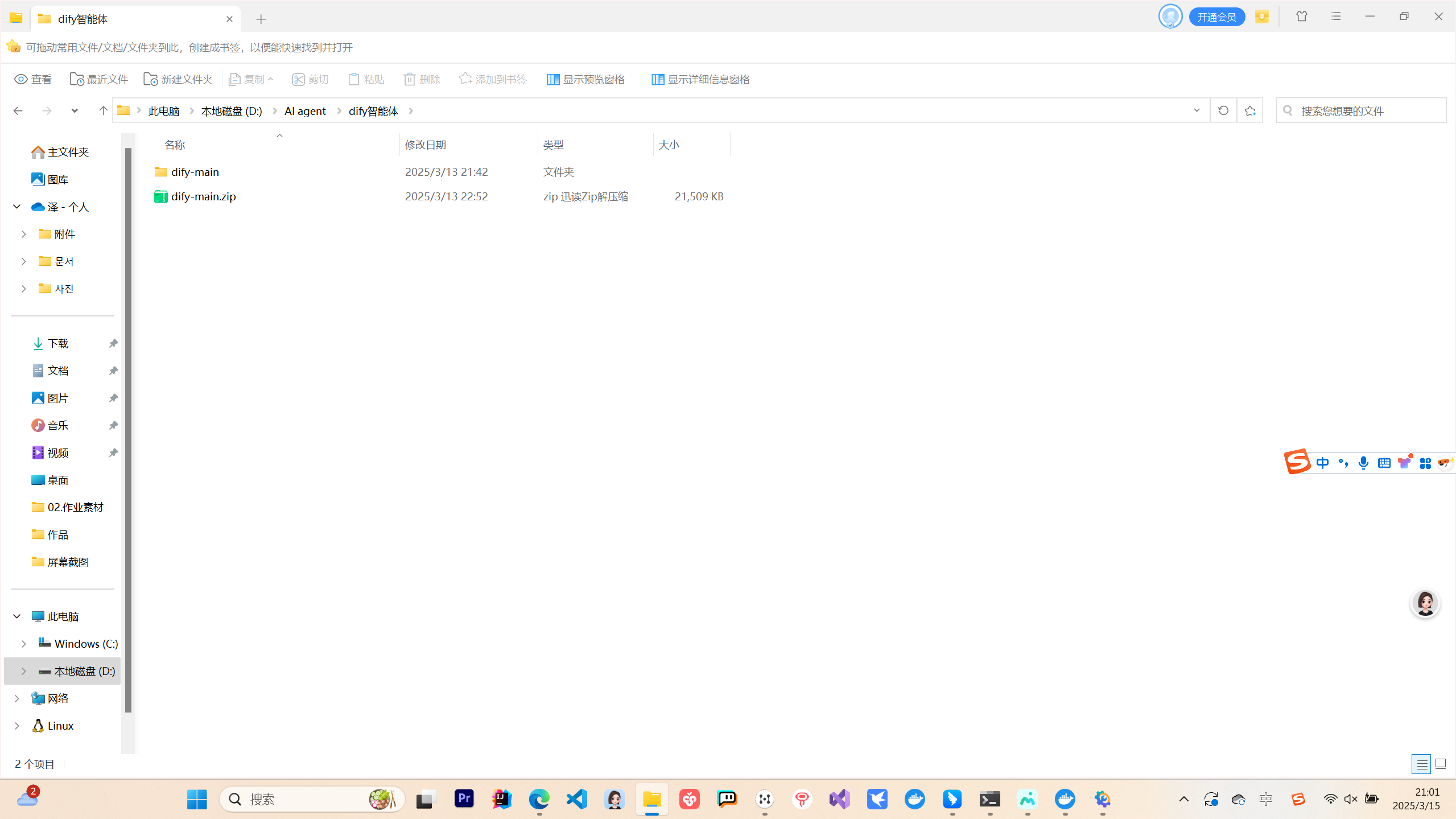Open the New Folder (新建文件夹) tool
This screenshot has height=819, width=1456.
tap(178, 79)
